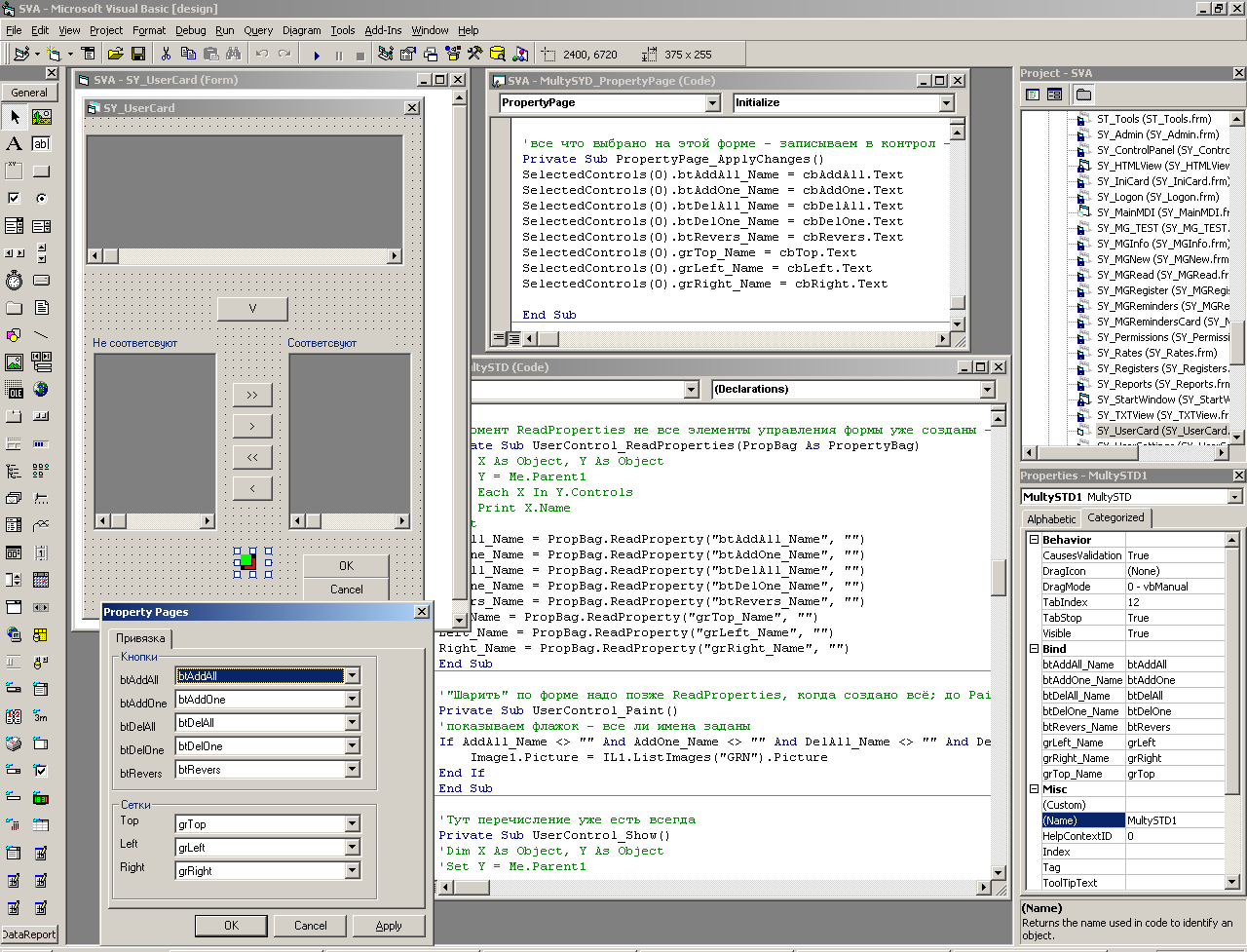
Task: Open the btAddAll dropdown in Property Pages
Action: (352, 676)
